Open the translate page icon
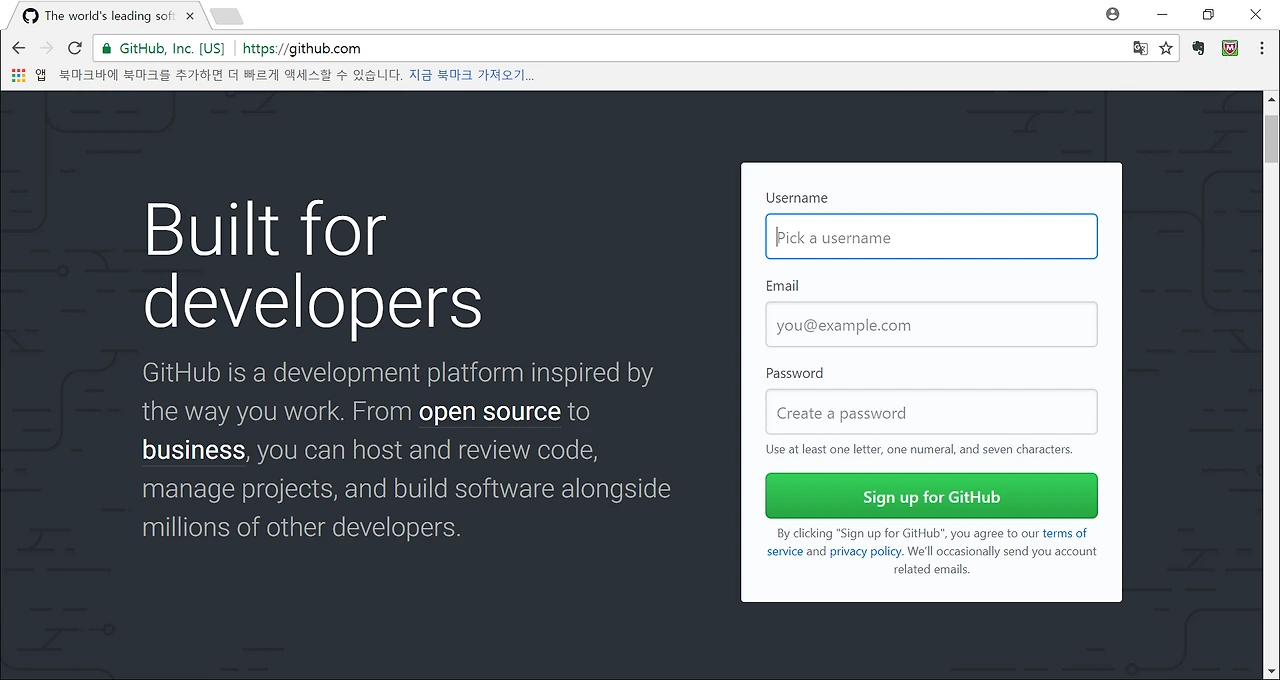The height and width of the screenshot is (680, 1280). click(1140, 48)
